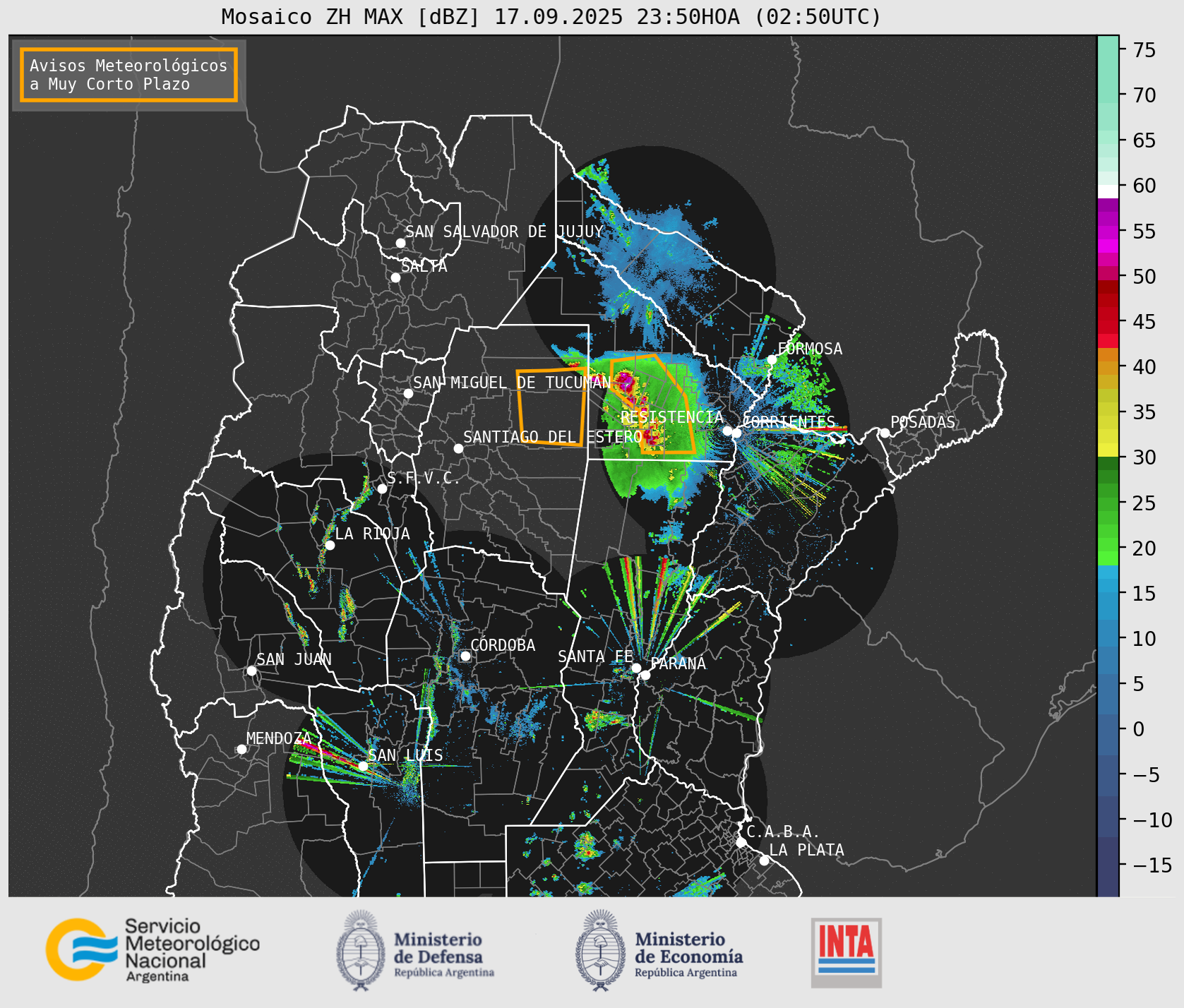Click the LA RIOJA city dot
The height and width of the screenshot is (1008, 1184).
(x=330, y=545)
